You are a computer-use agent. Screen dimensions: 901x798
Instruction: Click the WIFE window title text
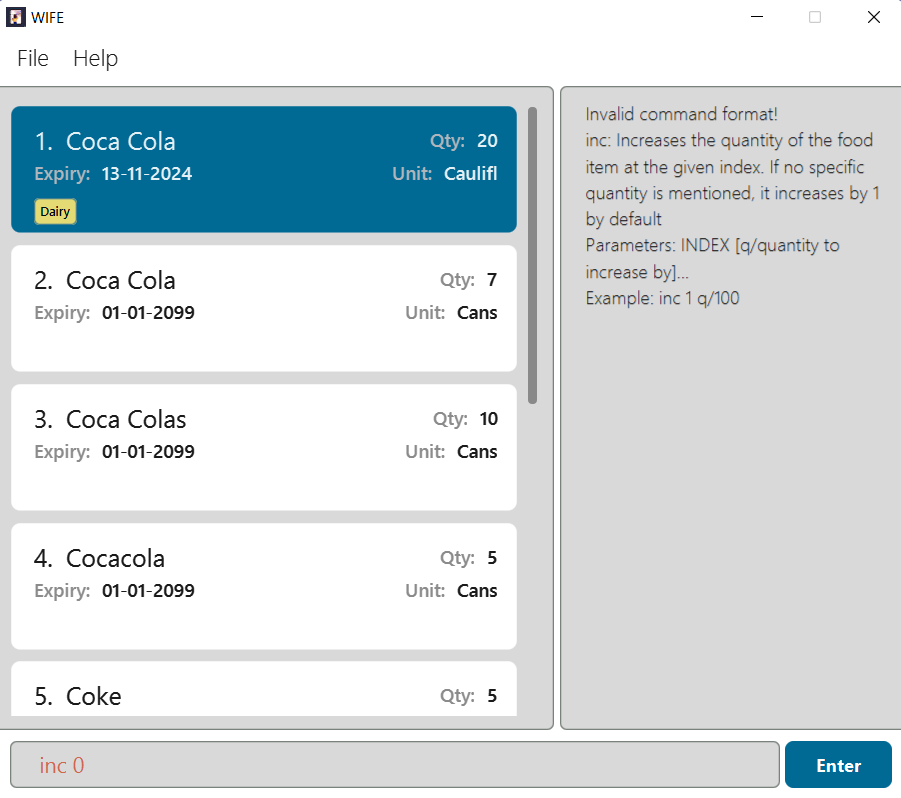point(48,18)
